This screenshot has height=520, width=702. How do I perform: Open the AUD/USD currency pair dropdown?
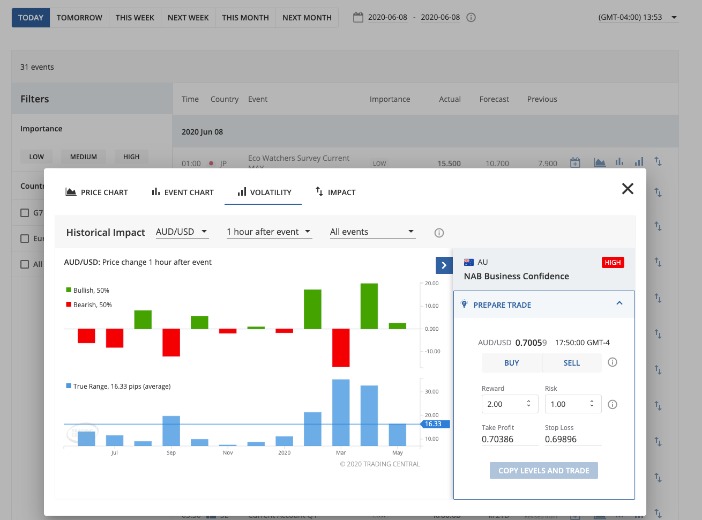pyautogui.click(x=182, y=232)
